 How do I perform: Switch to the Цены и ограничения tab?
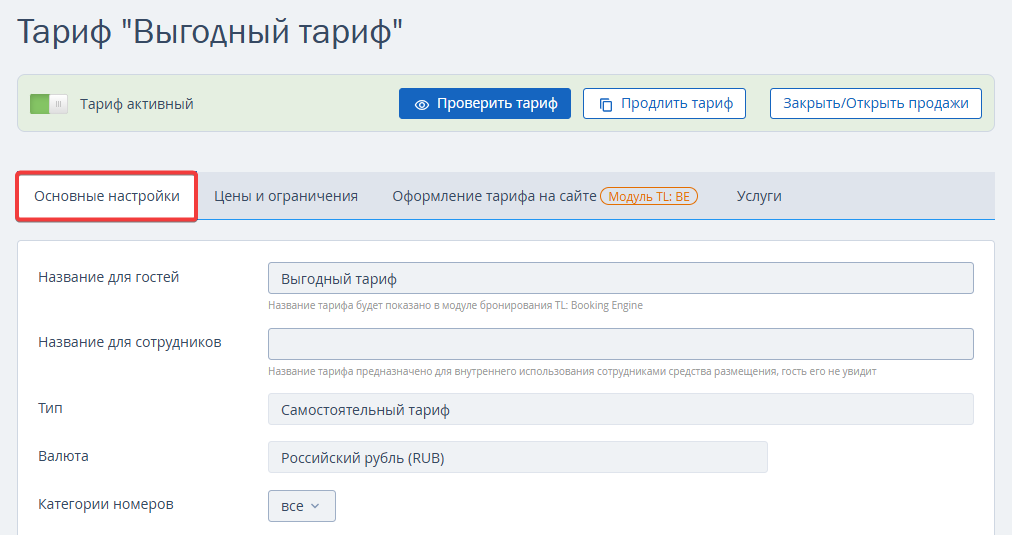286,196
